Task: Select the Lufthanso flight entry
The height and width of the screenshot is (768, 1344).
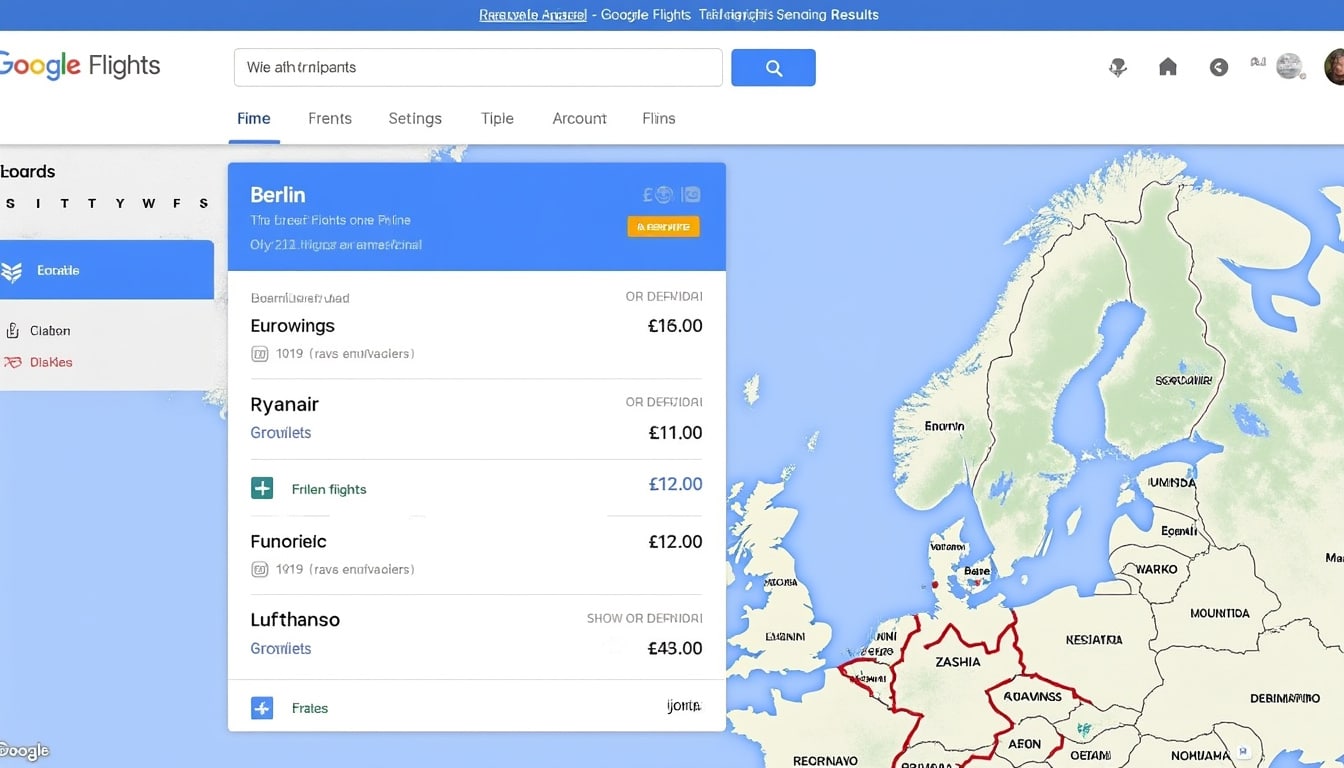Action: [476, 633]
